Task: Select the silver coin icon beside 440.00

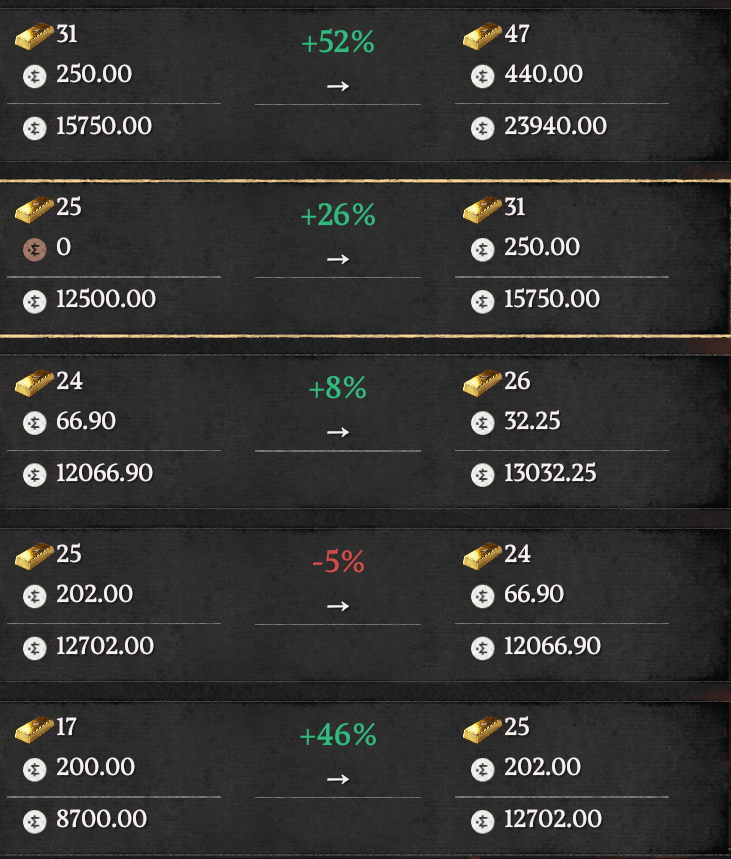Action: coord(483,75)
